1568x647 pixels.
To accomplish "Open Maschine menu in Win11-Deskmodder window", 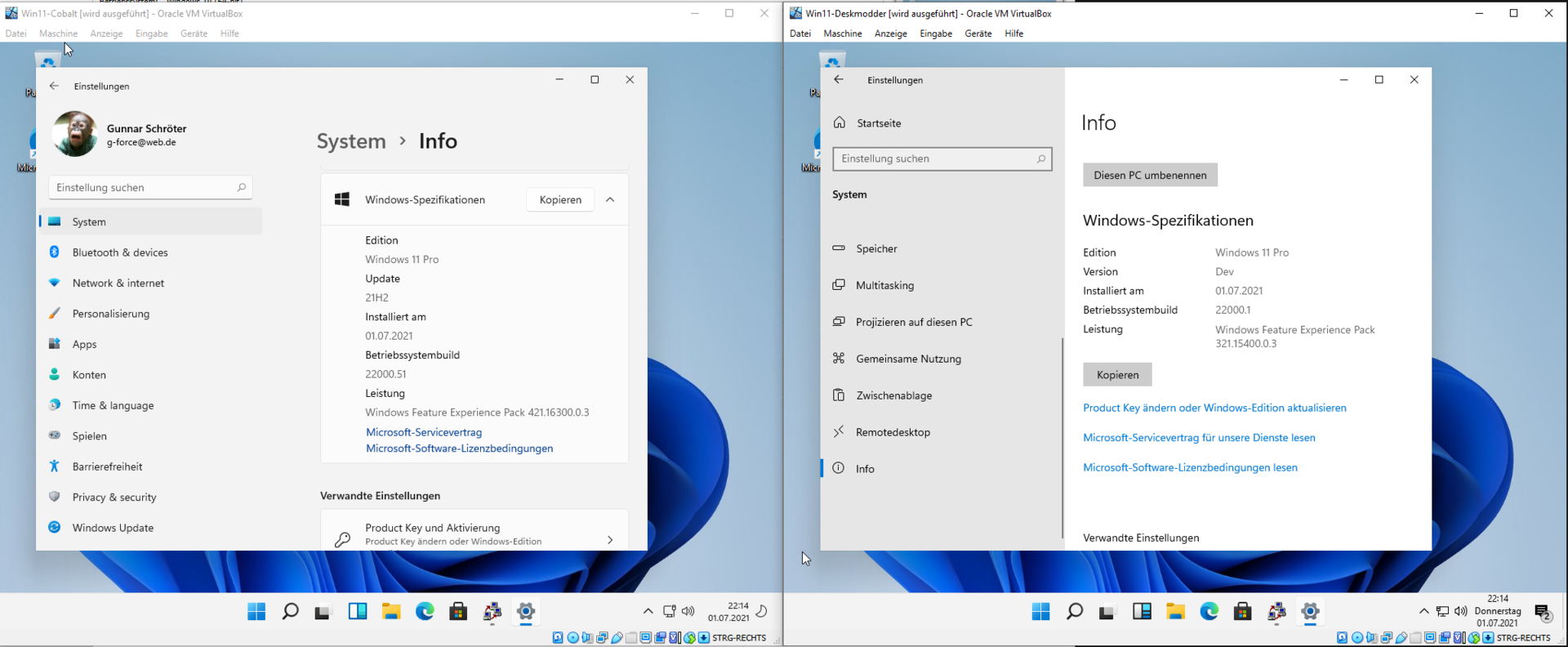I will (x=842, y=33).
